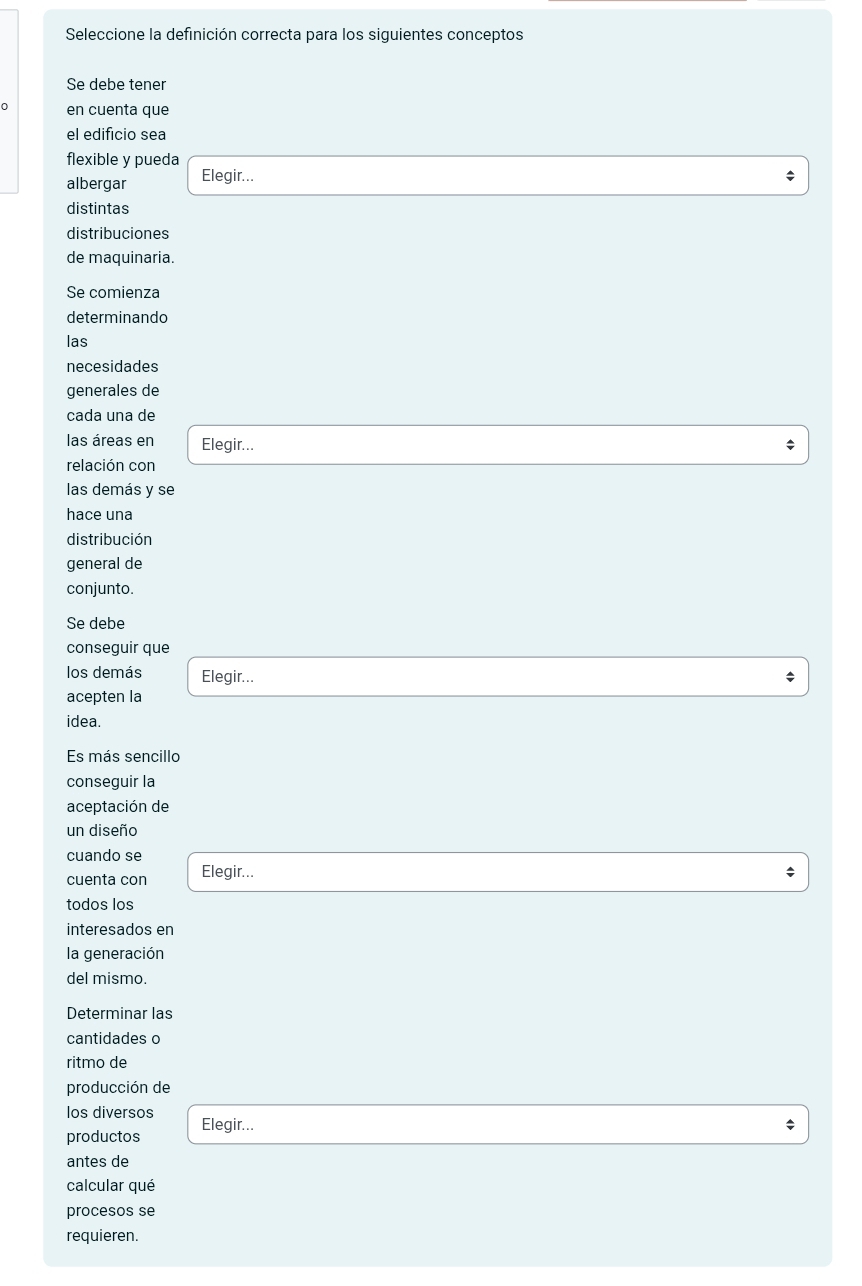Image resolution: width=862 pixels, height=1286 pixels.
Task: Click the arrow icon on the first Elegir dropdown
Action: (790, 176)
